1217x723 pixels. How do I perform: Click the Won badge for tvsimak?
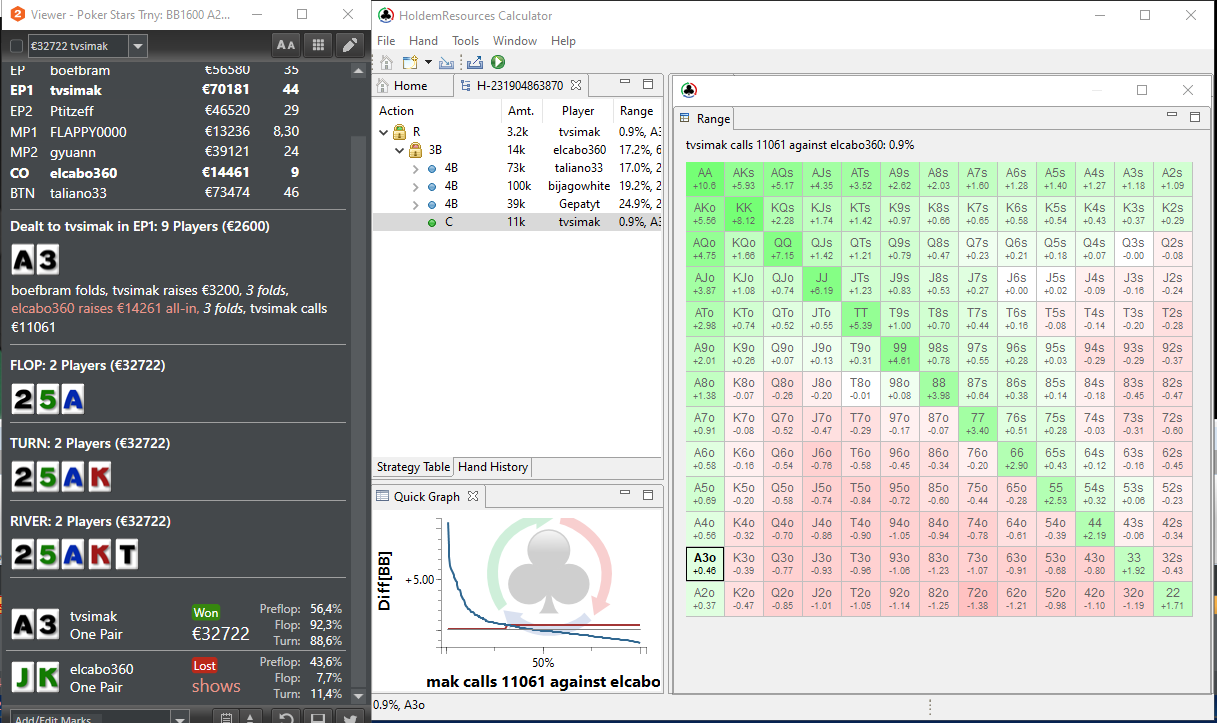click(206, 613)
